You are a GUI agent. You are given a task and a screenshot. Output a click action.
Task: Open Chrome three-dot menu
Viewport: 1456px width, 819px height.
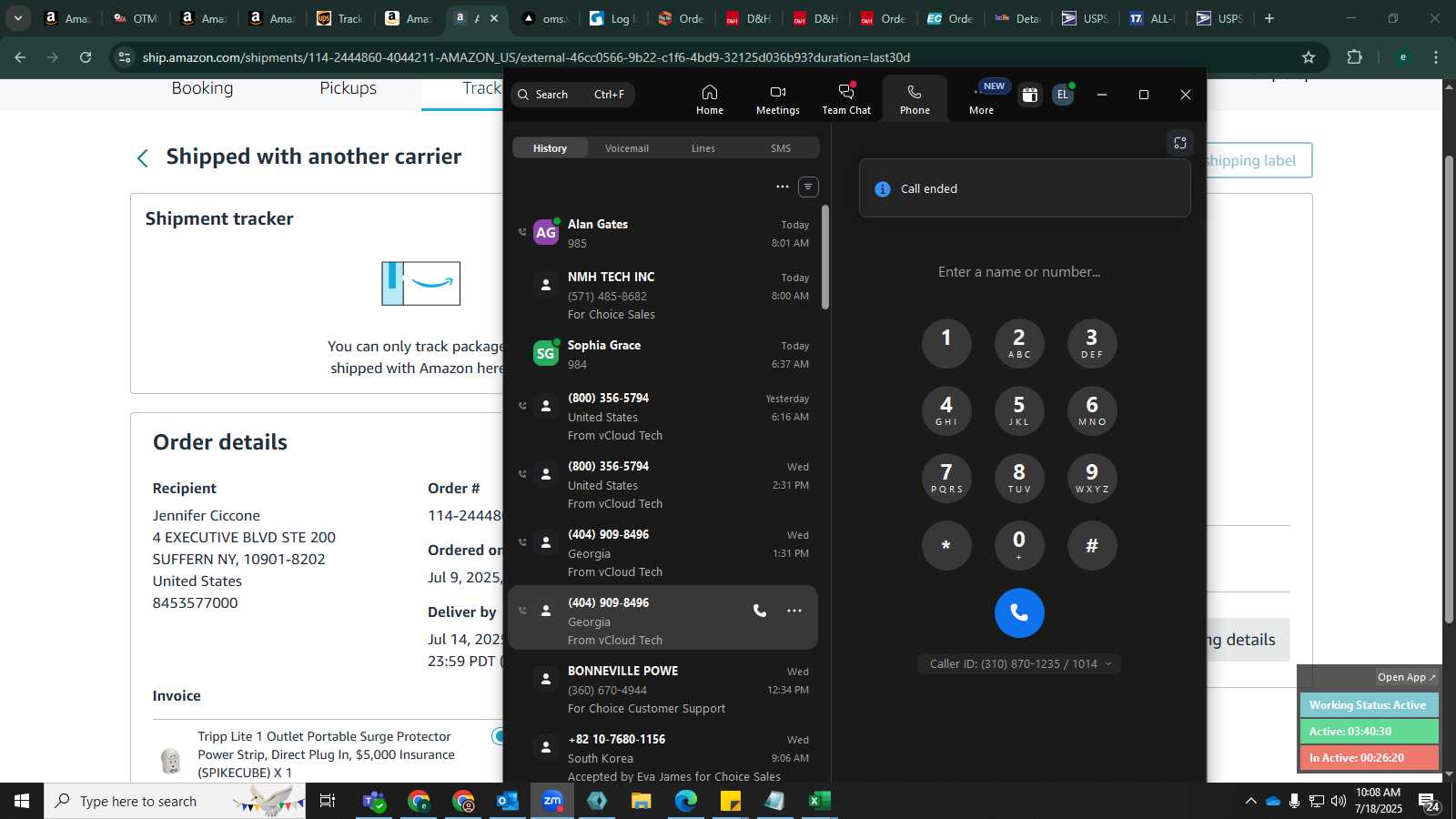click(x=1436, y=57)
